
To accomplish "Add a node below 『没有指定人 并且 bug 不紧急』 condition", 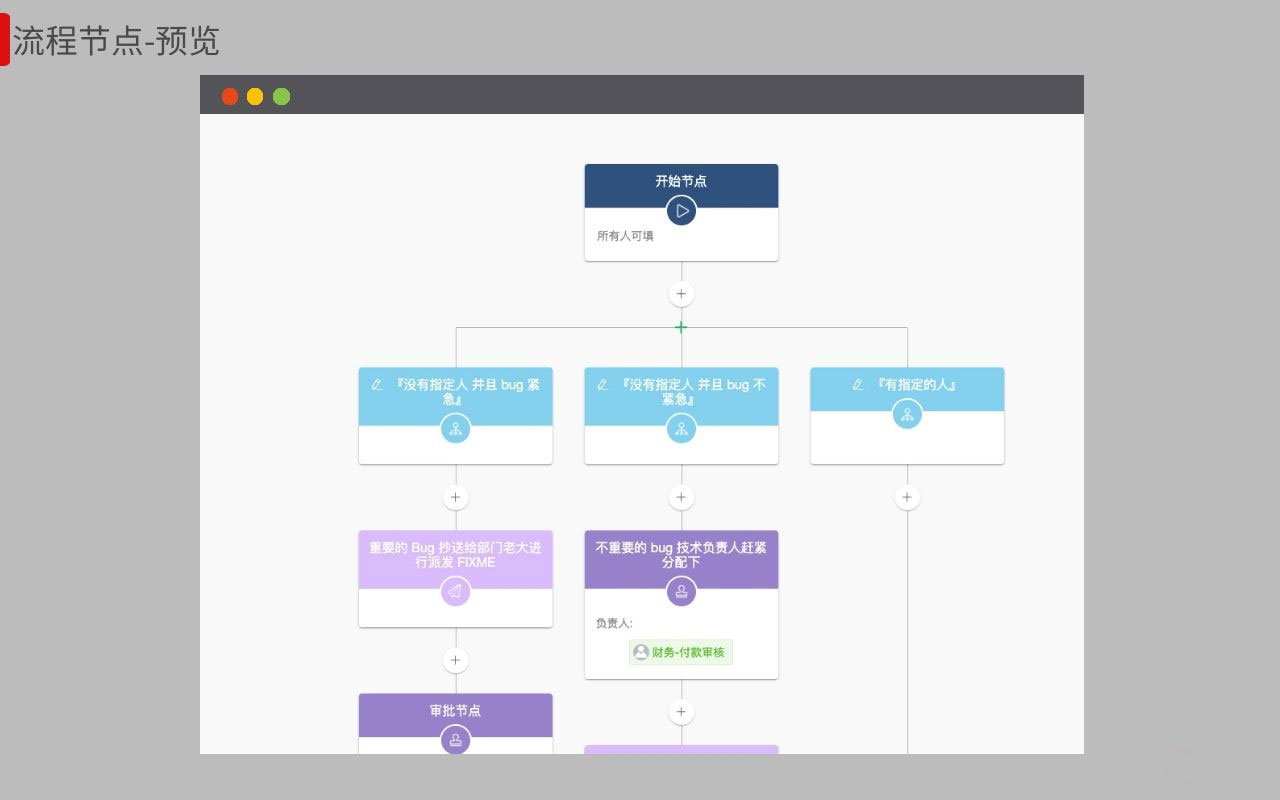I will (x=681, y=497).
